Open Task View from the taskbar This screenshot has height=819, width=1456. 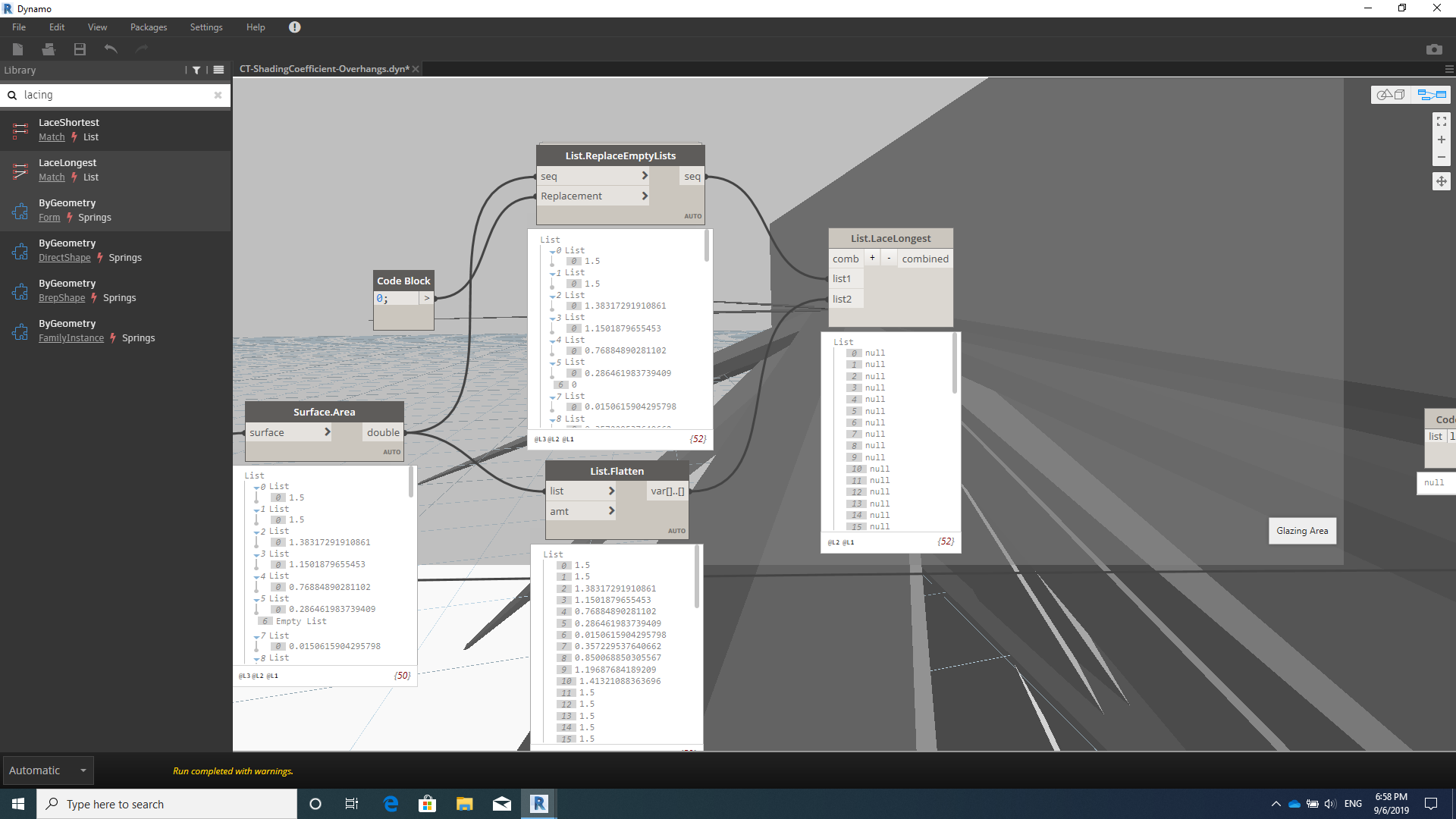[352, 804]
